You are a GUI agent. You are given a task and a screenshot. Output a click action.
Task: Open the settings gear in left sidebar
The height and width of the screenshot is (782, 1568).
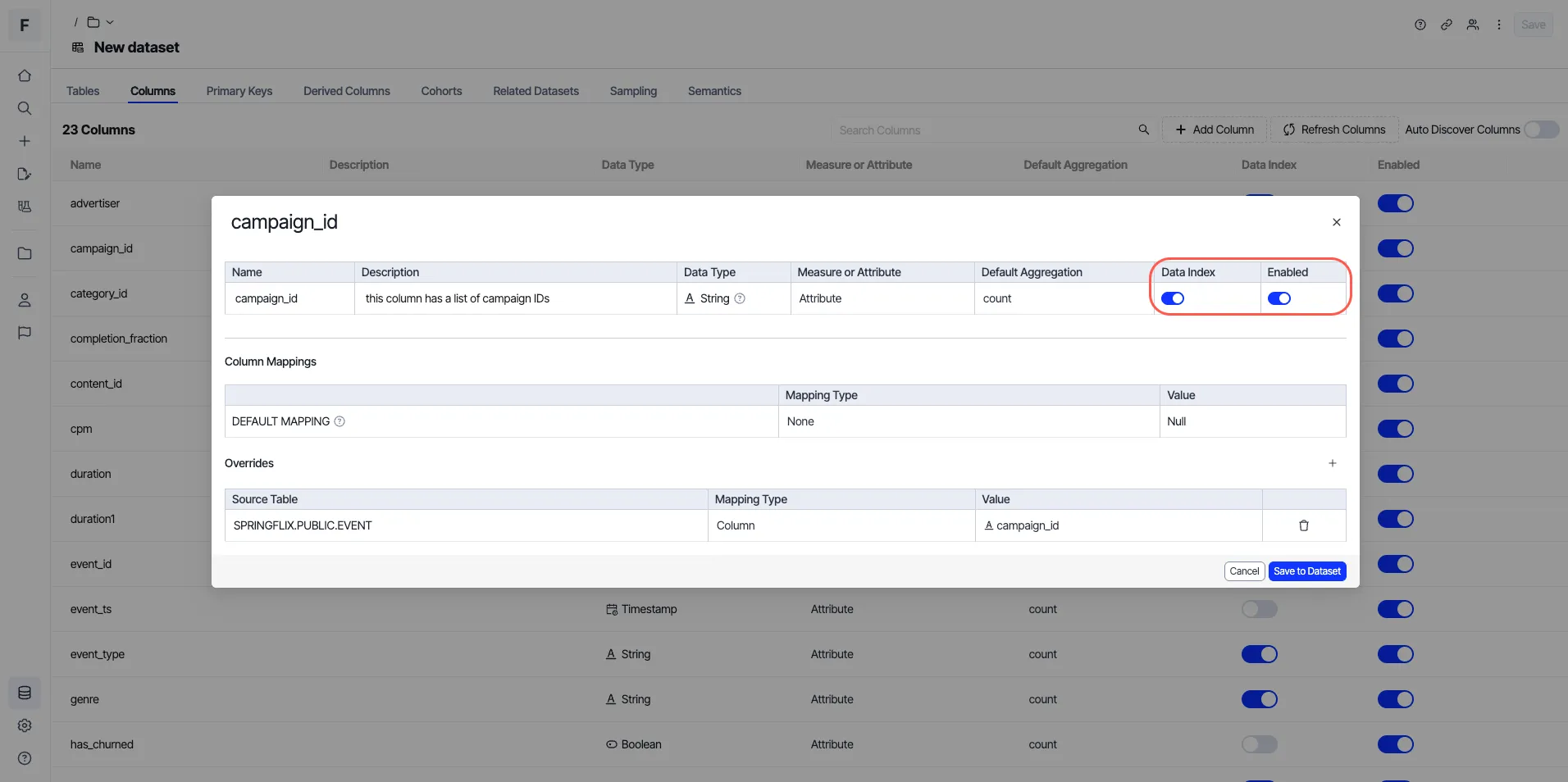coord(25,725)
